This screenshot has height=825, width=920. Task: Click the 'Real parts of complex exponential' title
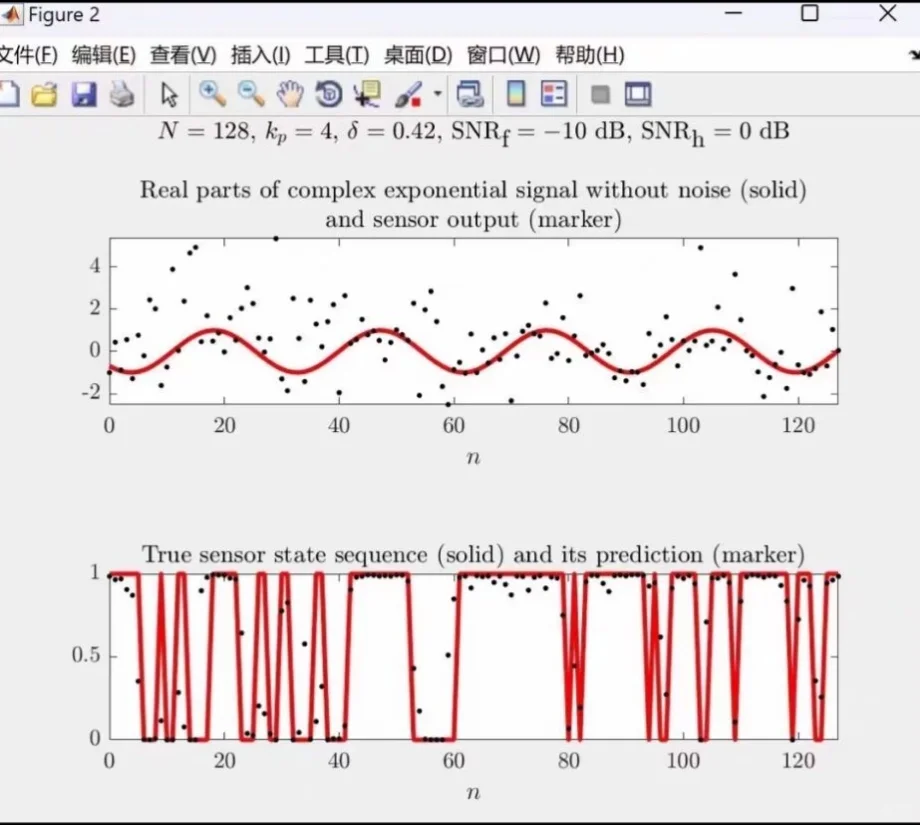click(x=473, y=205)
